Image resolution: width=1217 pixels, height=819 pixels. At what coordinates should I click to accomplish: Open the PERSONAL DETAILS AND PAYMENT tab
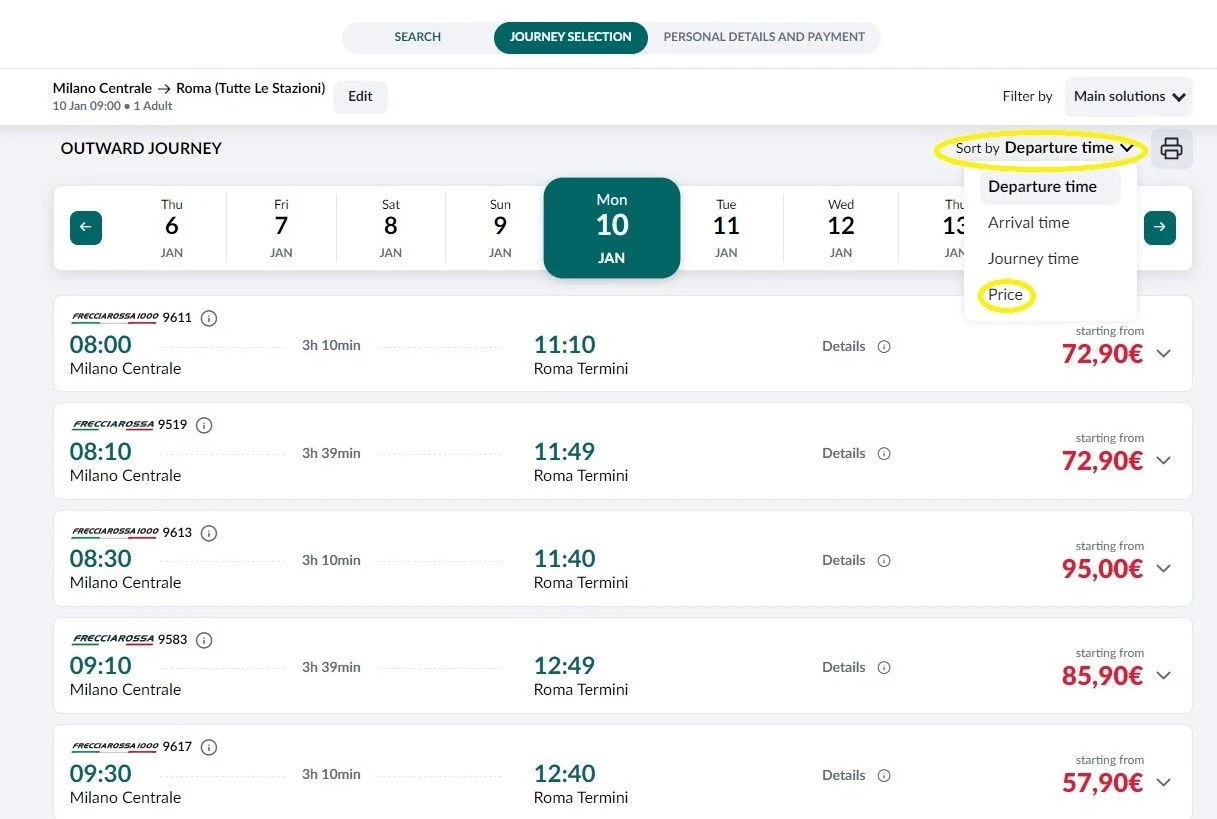tap(764, 37)
